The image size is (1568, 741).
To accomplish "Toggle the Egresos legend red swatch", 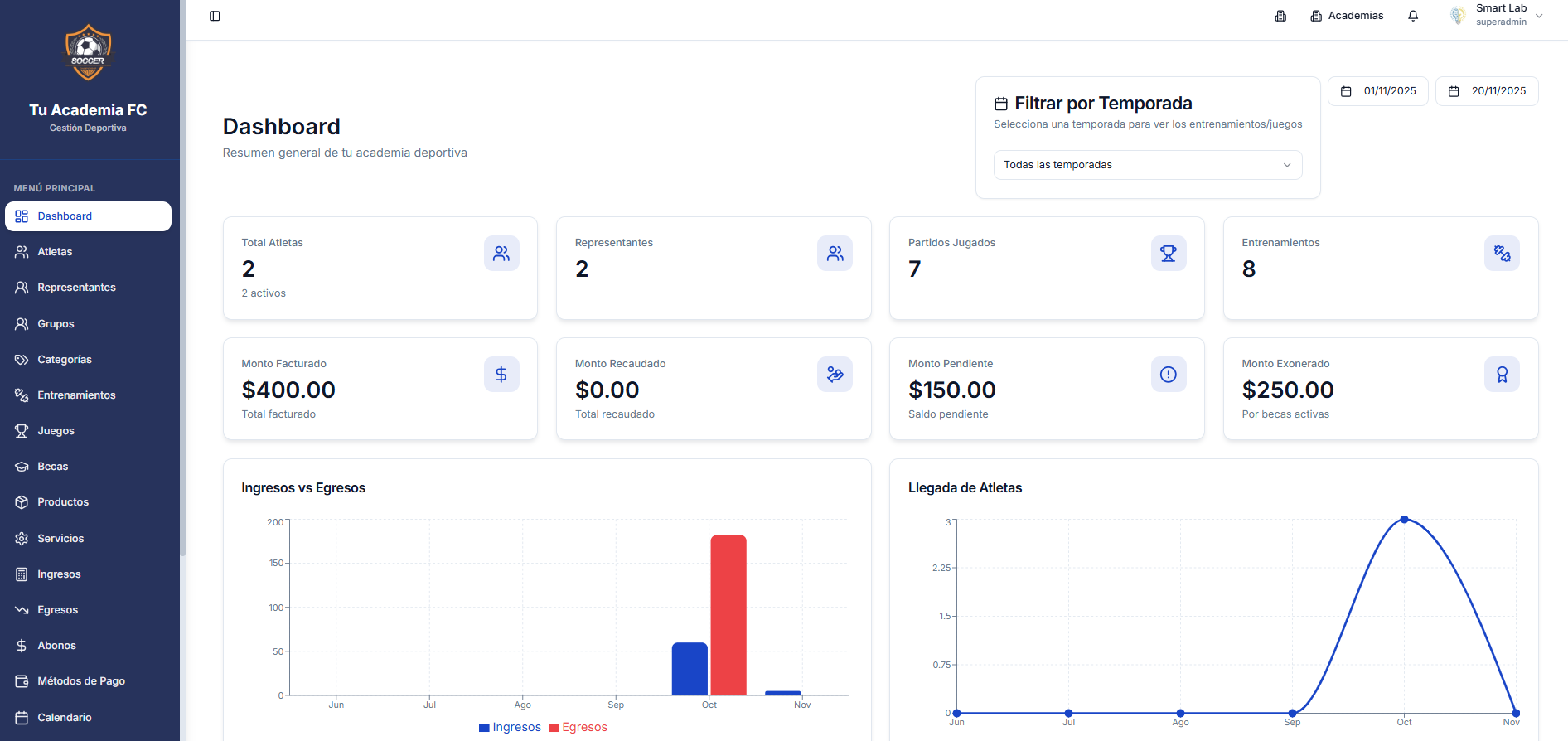I will (554, 728).
